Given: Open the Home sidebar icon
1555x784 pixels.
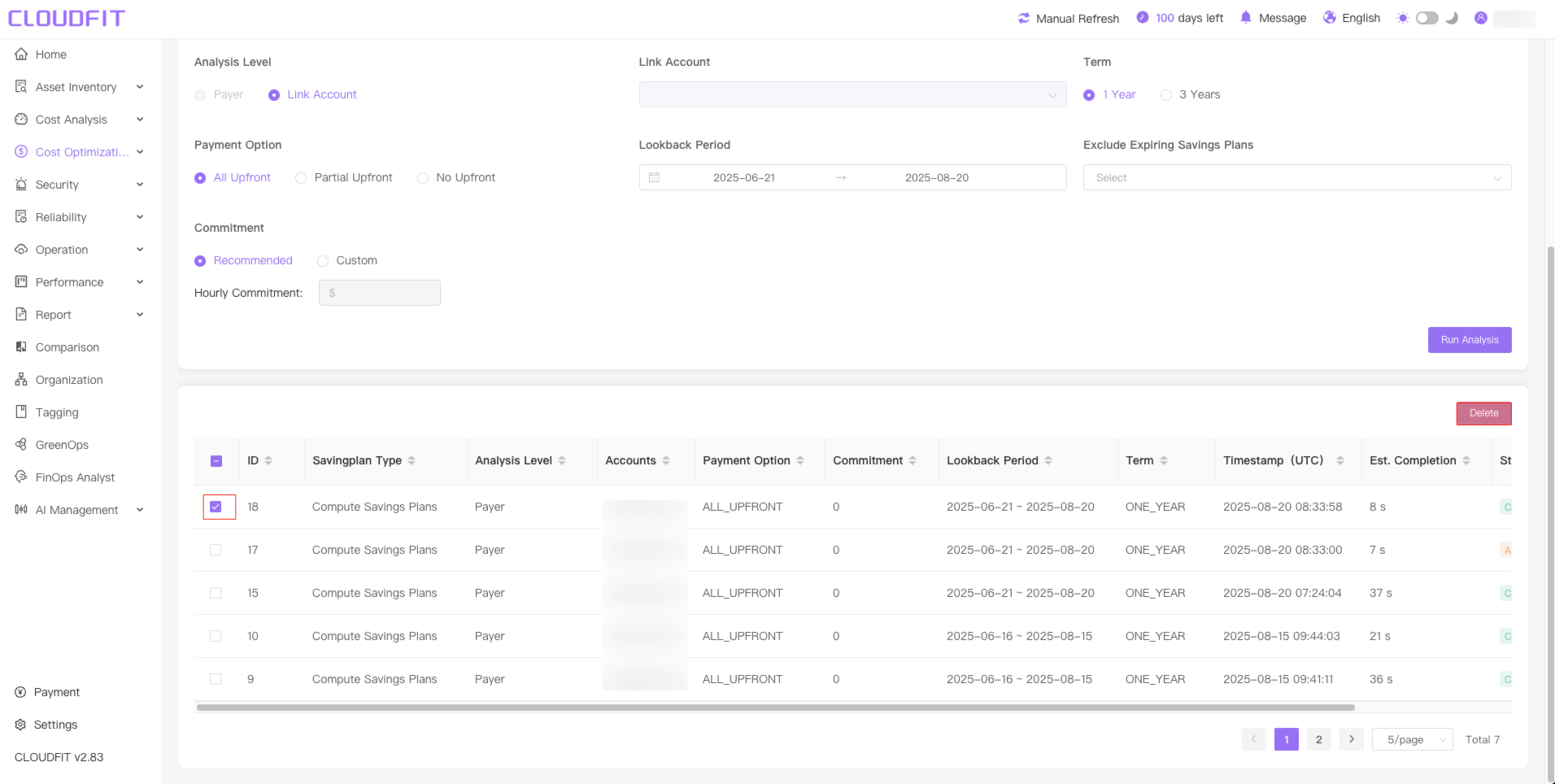Looking at the screenshot, I should (x=21, y=54).
